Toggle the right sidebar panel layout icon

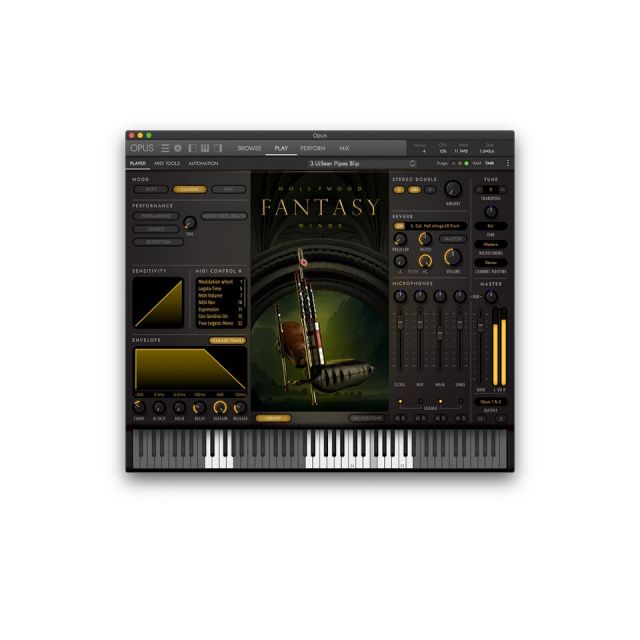218,148
